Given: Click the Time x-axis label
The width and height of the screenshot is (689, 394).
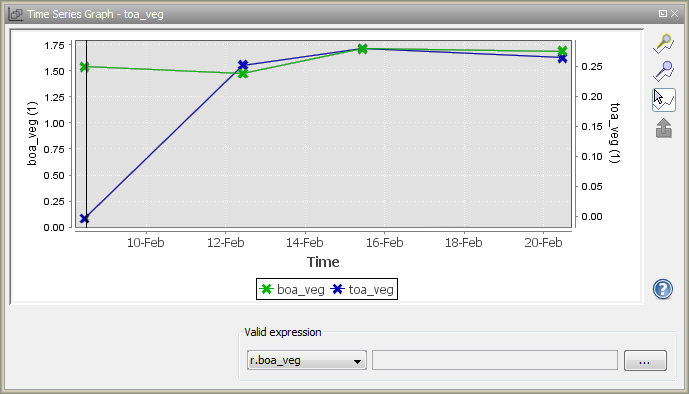Looking at the screenshot, I should [x=323, y=262].
